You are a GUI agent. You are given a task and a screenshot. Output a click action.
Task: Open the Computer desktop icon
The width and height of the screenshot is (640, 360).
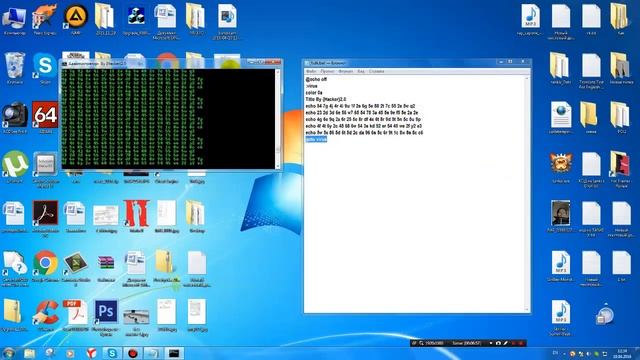click(x=14, y=19)
